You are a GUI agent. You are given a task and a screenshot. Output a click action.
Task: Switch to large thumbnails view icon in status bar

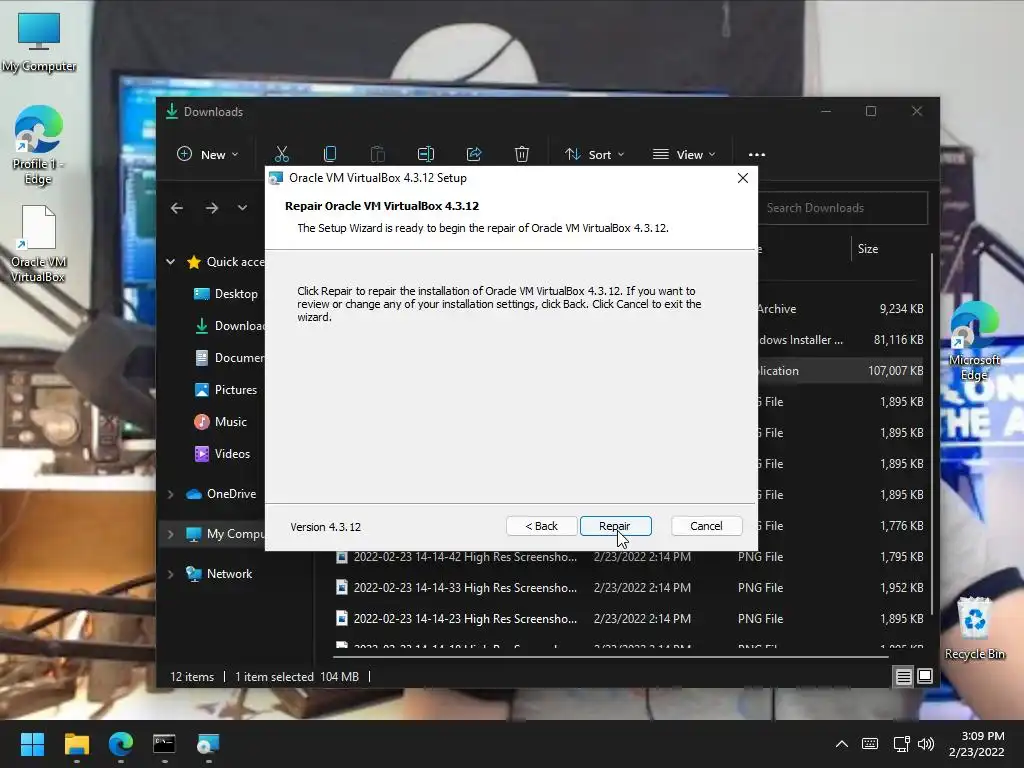click(925, 677)
